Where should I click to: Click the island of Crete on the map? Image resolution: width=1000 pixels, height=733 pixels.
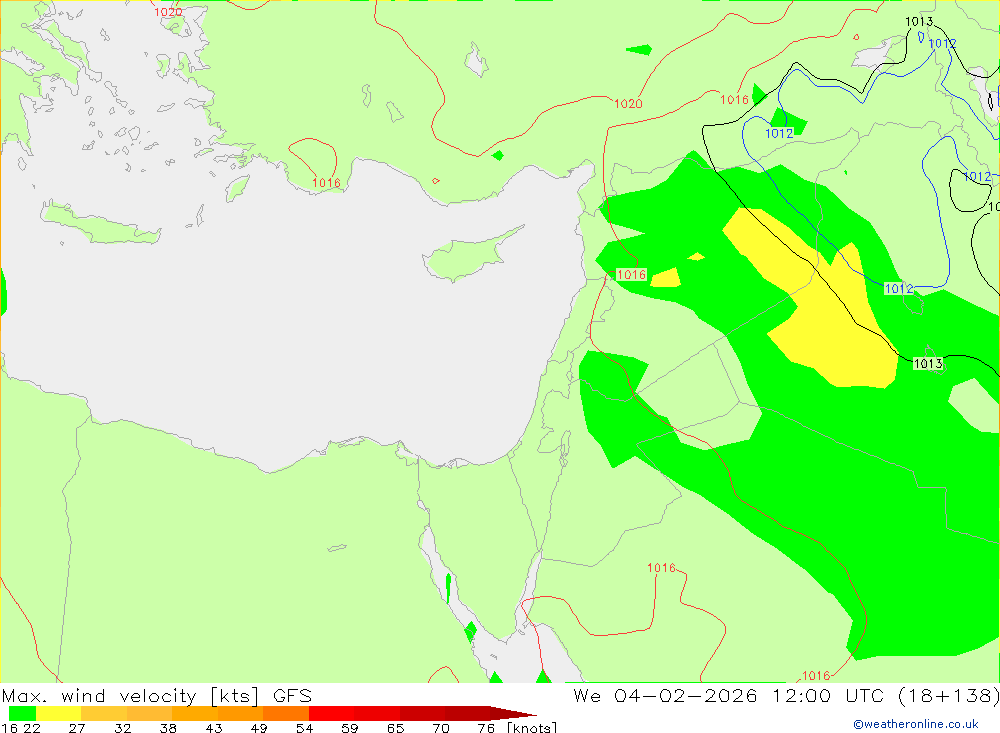(x=101, y=224)
